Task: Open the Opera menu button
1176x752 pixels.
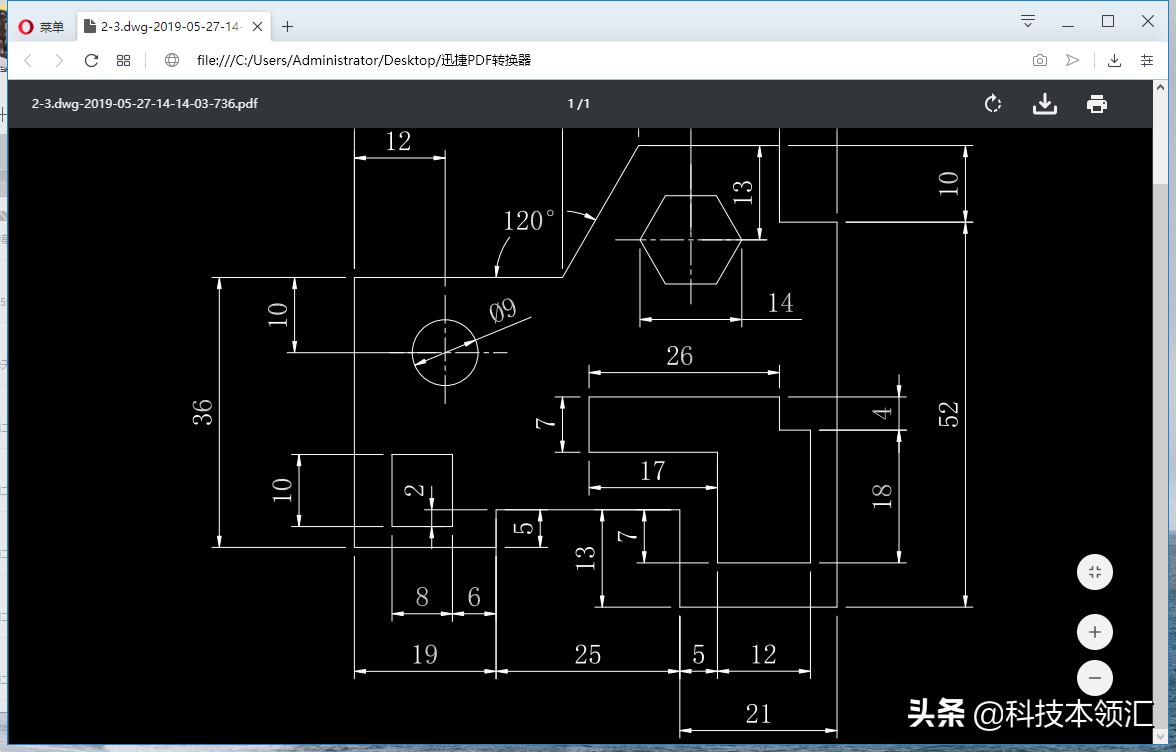Action: 42,27
